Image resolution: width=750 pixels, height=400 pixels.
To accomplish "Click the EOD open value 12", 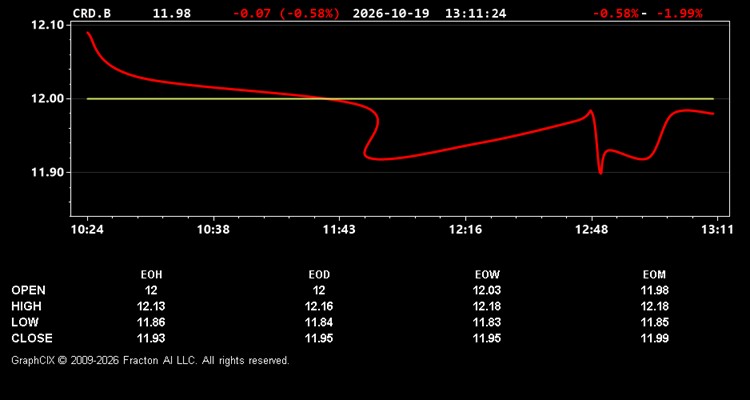I will (x=319, y=290).
